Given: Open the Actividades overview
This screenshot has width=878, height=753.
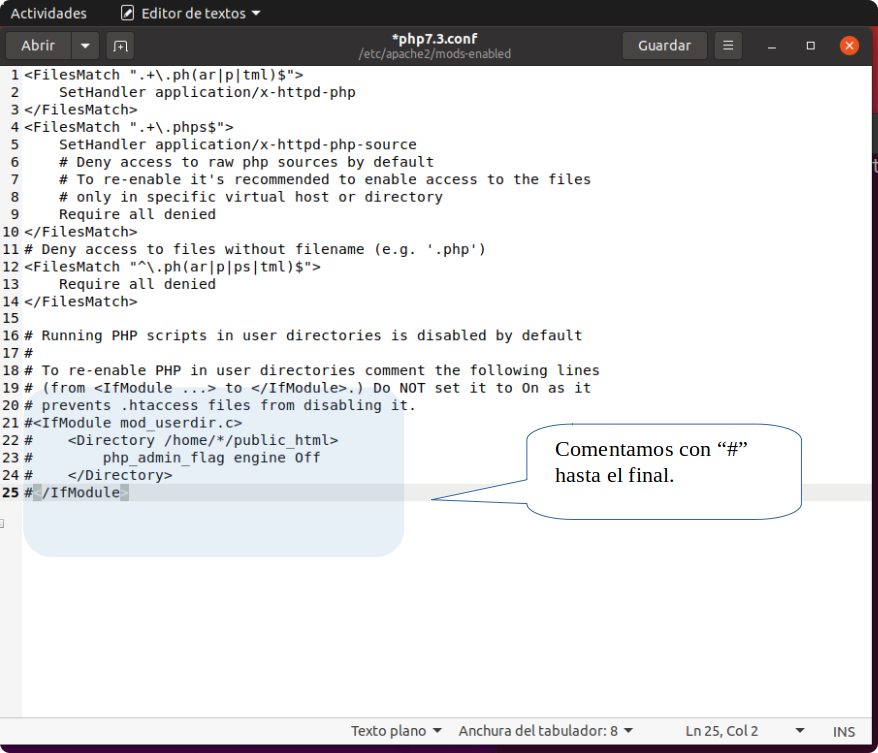Looking at the screenshot, I should point(49,13).
